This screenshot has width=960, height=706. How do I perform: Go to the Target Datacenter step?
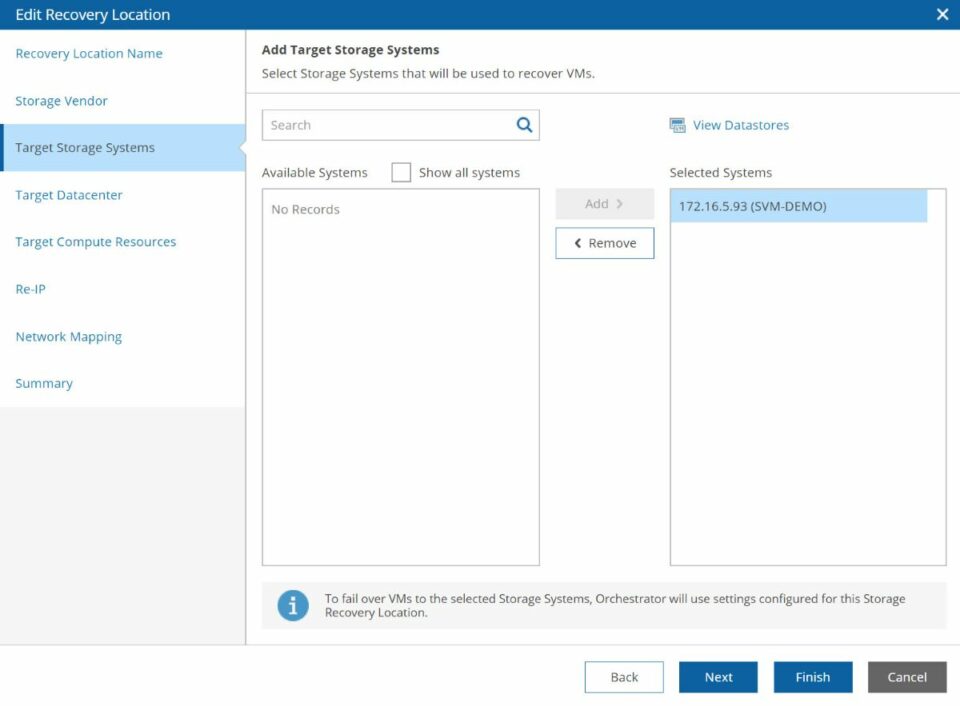68,195
